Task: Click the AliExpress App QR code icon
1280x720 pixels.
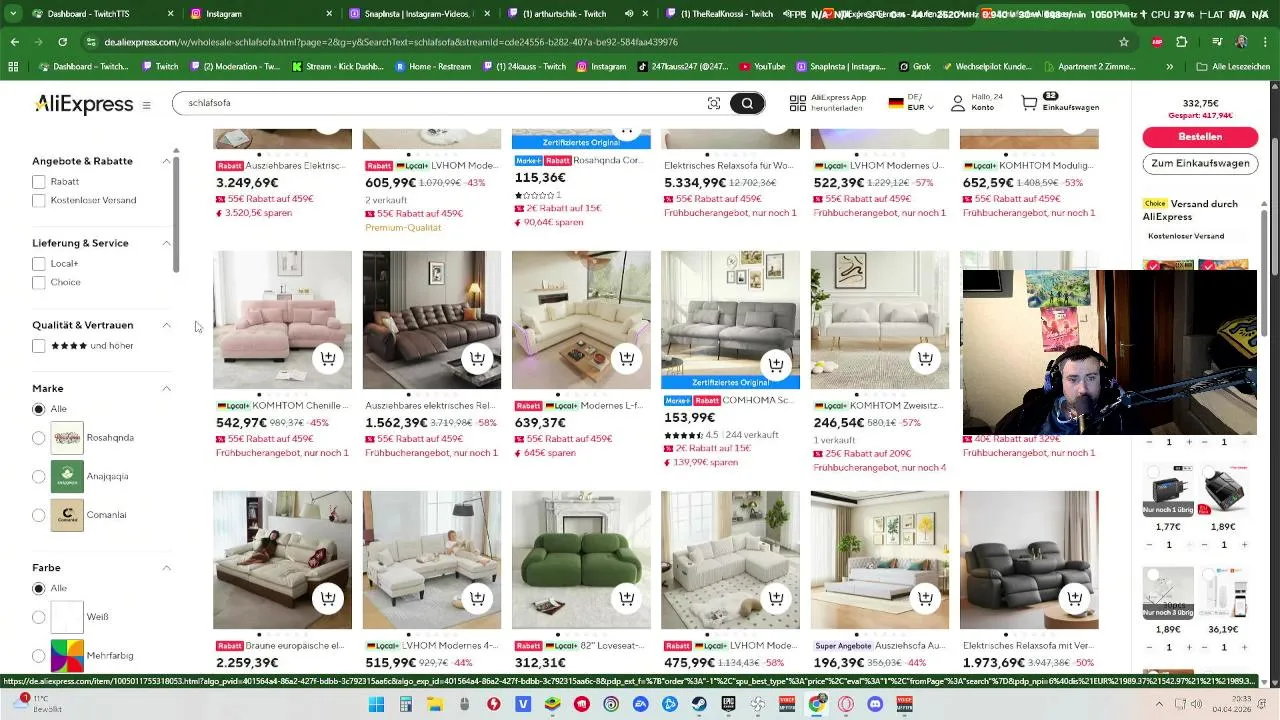Action: coord(797,103)
